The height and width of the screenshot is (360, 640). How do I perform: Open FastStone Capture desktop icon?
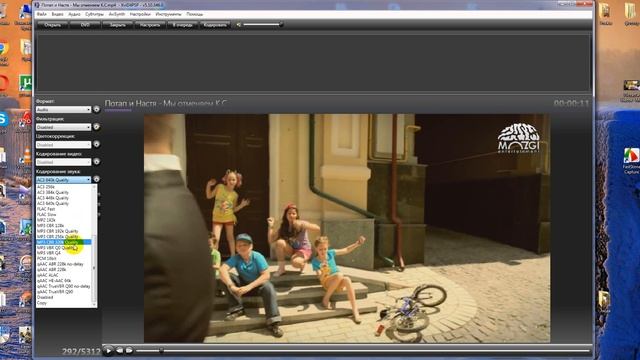[x=631, y=156]
